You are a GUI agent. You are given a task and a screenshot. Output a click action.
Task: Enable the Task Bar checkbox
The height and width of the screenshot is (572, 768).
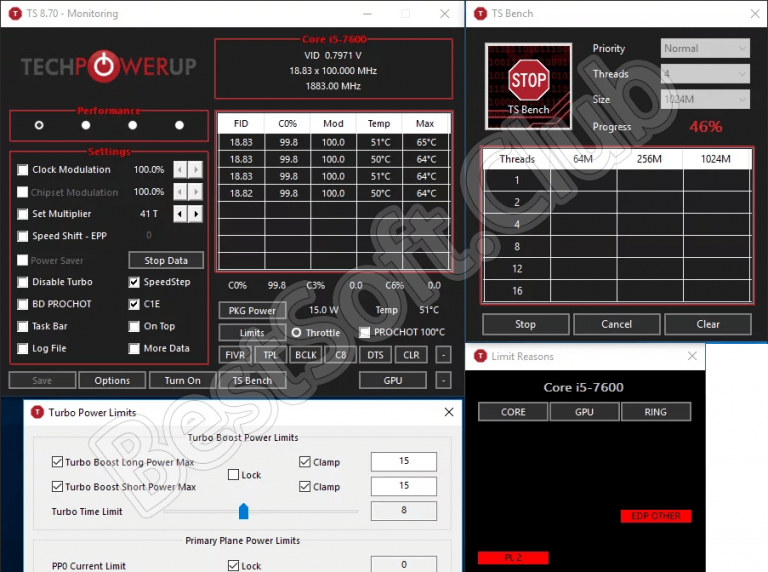tap(23, 326)
